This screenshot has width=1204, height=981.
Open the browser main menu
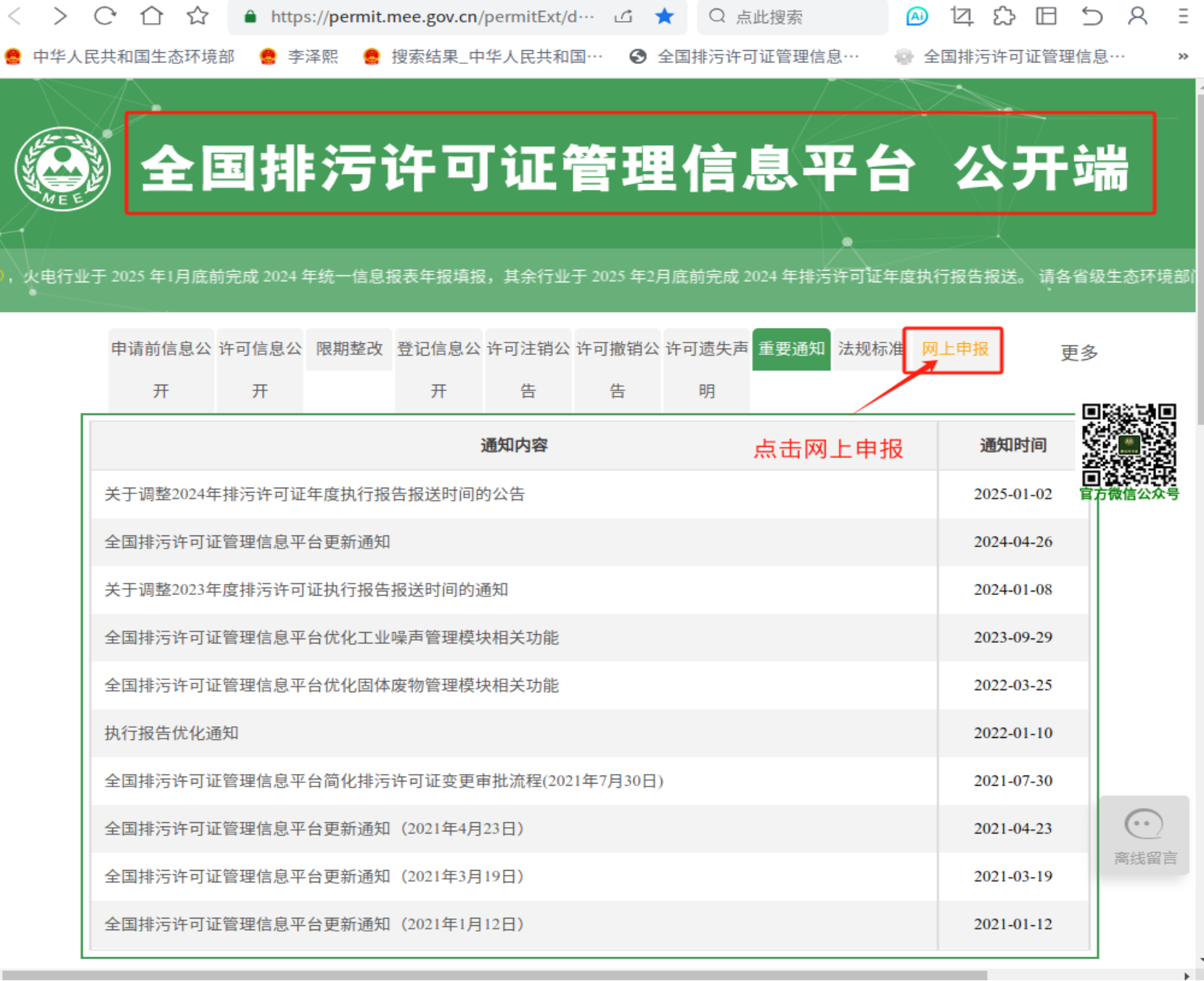click(x=1183, y=16)
